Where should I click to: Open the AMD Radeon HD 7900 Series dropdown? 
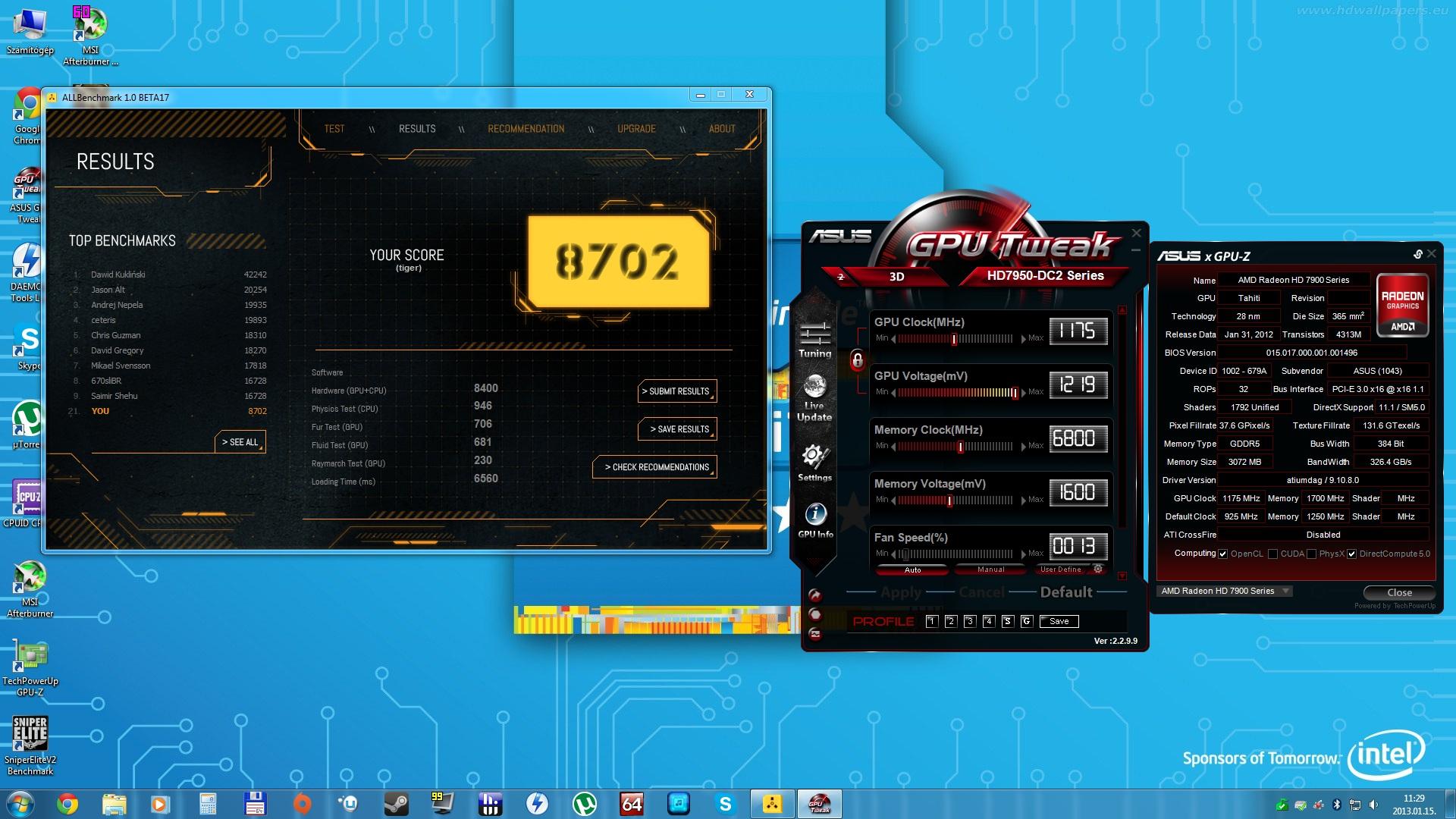click(1225, 591)
